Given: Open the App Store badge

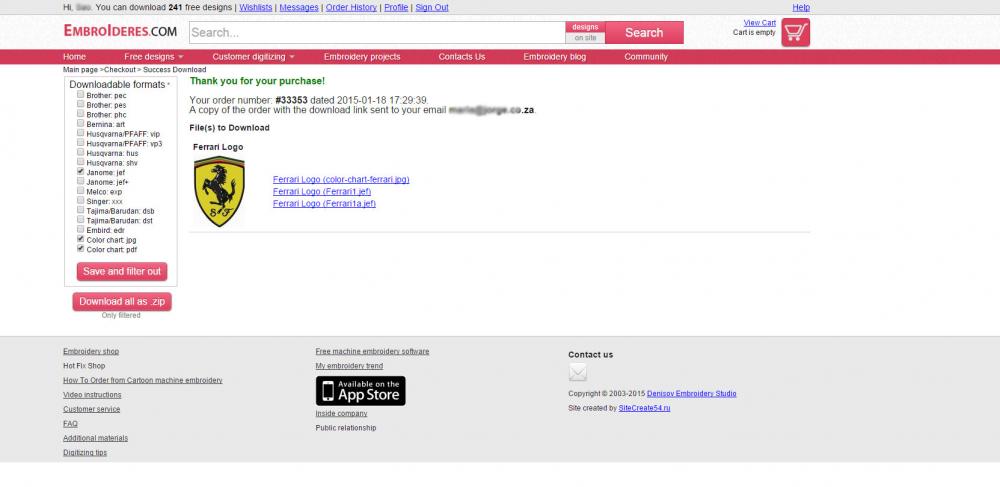Looking at the screenshot, I should [360, 390].
